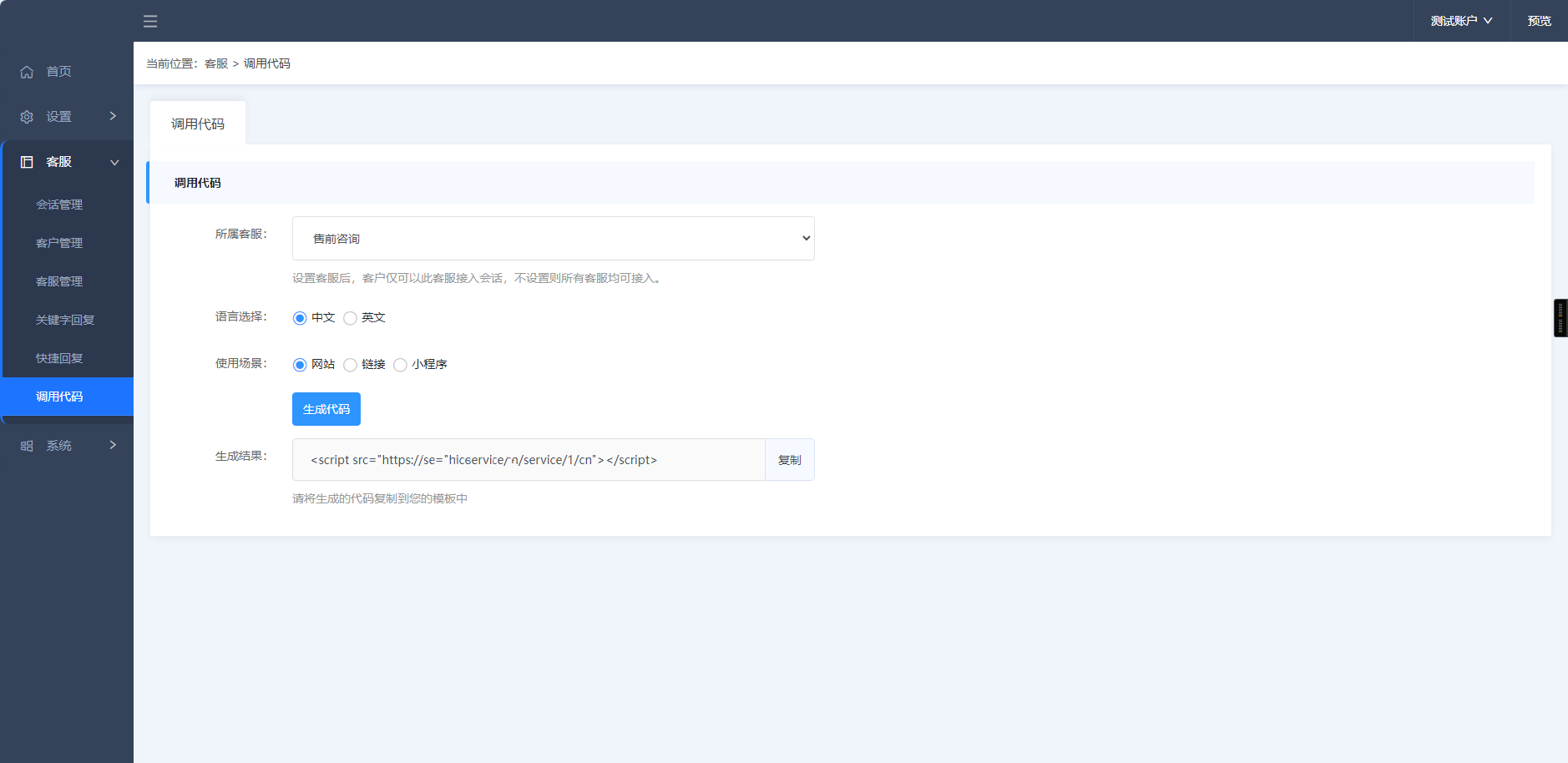This screenshot has height=763, width=1568.
Task: Open the 测试账户 account dropdown
Action: tap(1459, 20)
